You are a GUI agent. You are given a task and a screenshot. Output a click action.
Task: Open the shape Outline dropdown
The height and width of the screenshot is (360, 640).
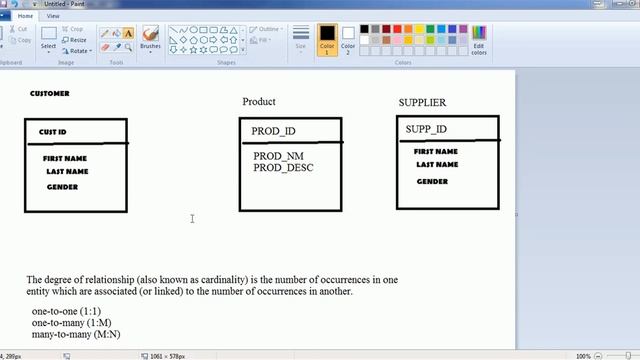coord(266,29)
